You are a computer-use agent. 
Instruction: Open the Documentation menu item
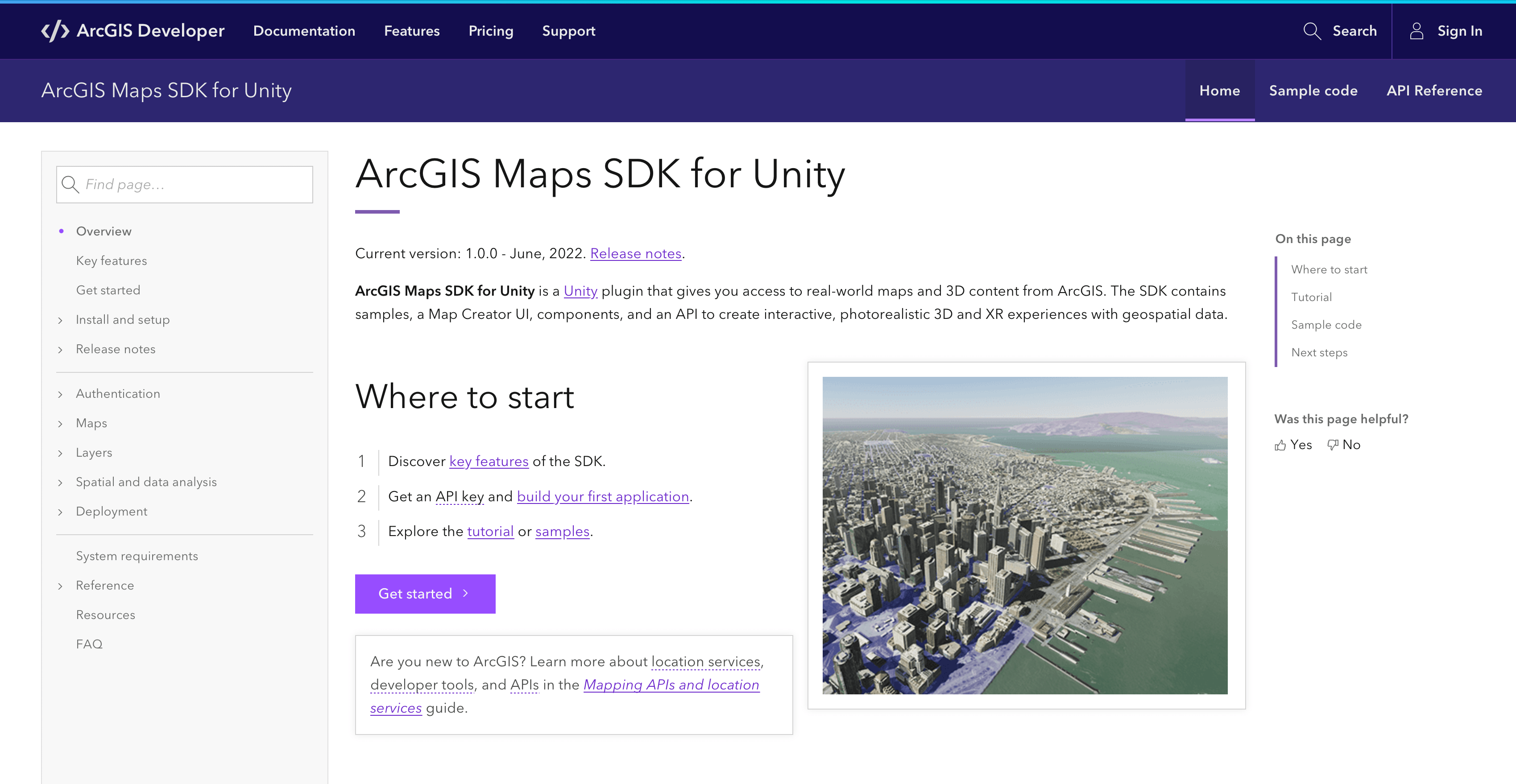point(304,31)
